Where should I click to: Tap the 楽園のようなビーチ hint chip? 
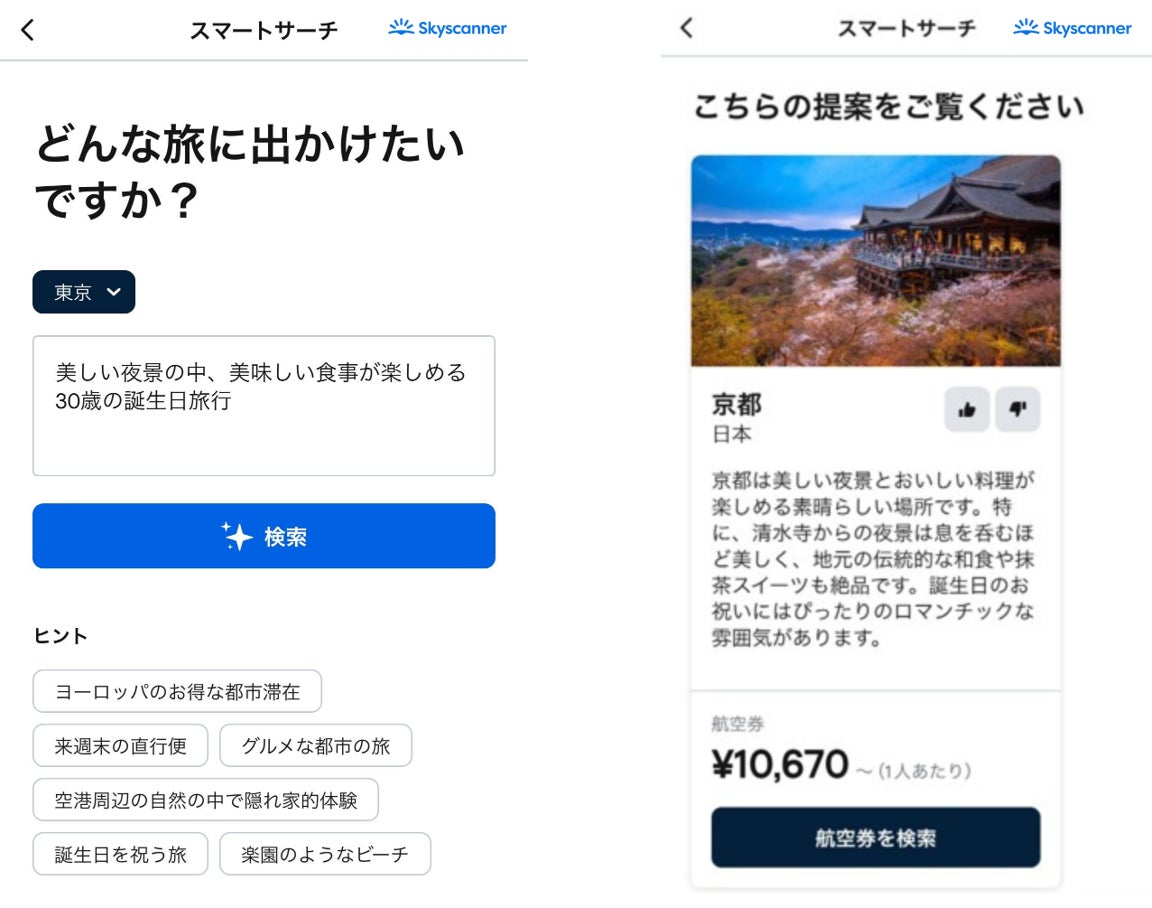pos(325,854)
